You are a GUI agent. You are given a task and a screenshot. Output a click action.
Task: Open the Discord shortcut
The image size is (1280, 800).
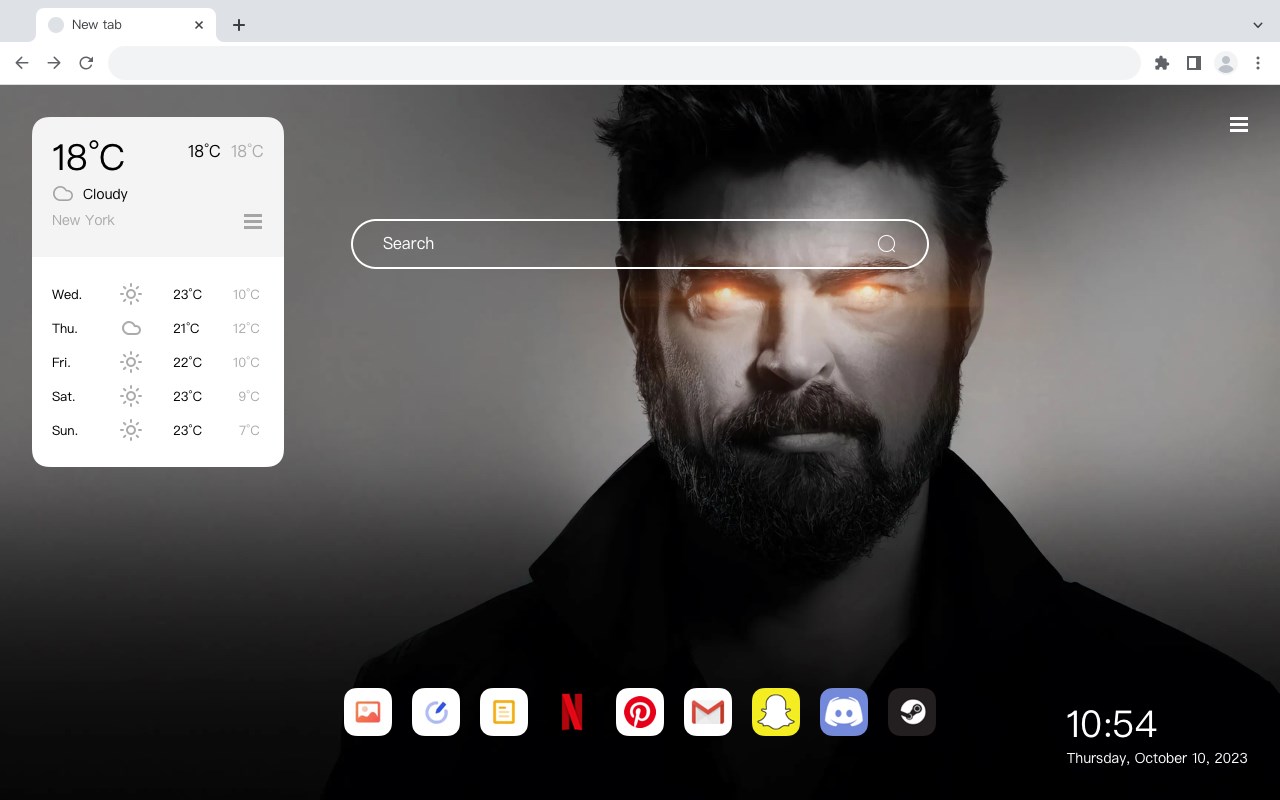(844, 712)
